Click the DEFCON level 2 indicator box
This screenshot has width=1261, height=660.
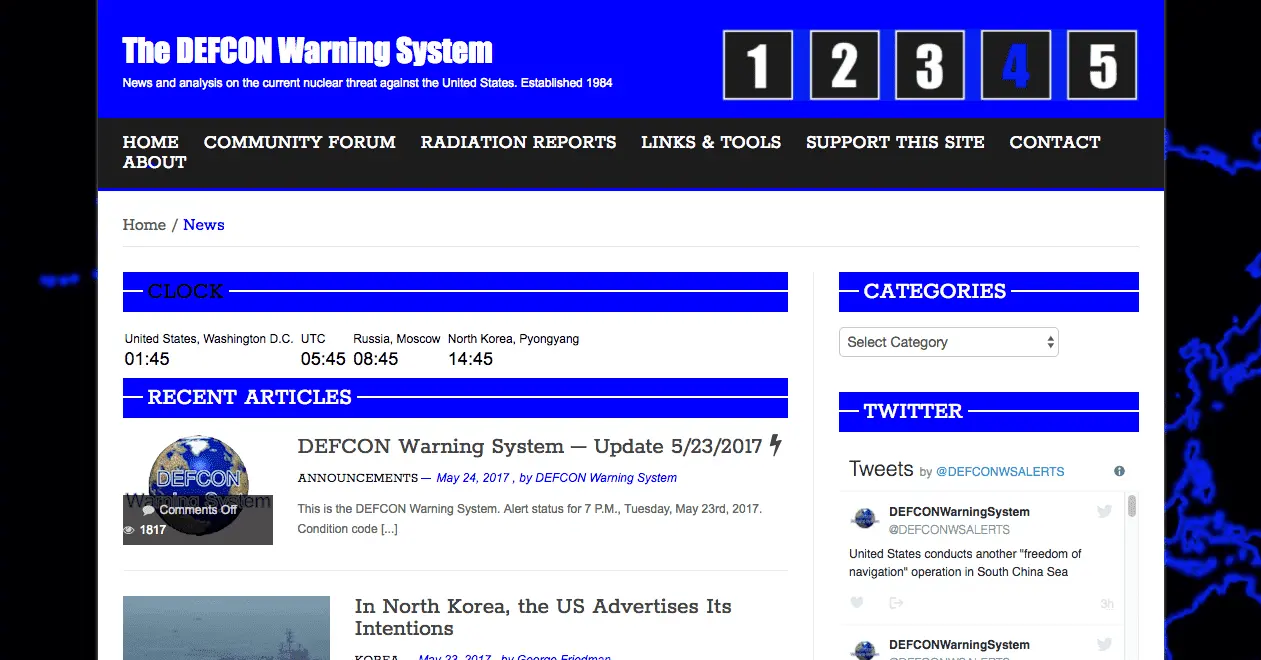(844, 66)
